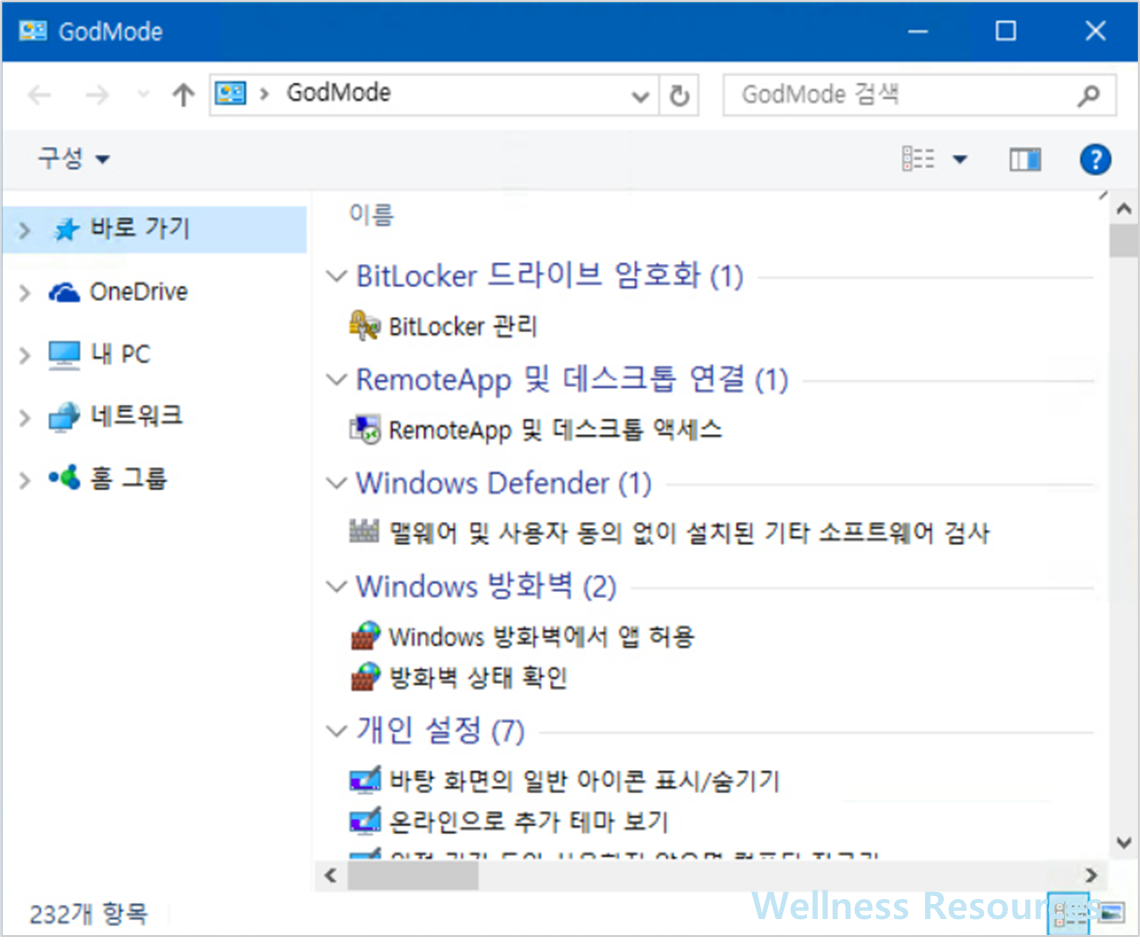Click the GodMode address bar icon
Screen dimensions: 1140x950
point(230,93)
